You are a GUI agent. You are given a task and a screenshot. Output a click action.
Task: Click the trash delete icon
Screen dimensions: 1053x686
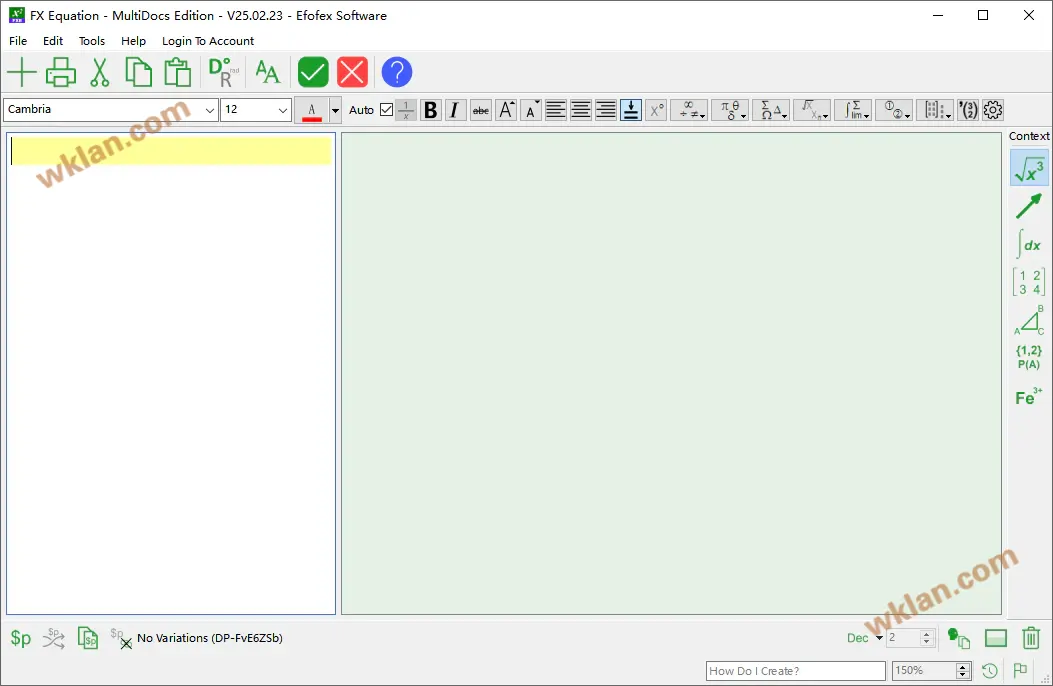tap(1032, 638)
